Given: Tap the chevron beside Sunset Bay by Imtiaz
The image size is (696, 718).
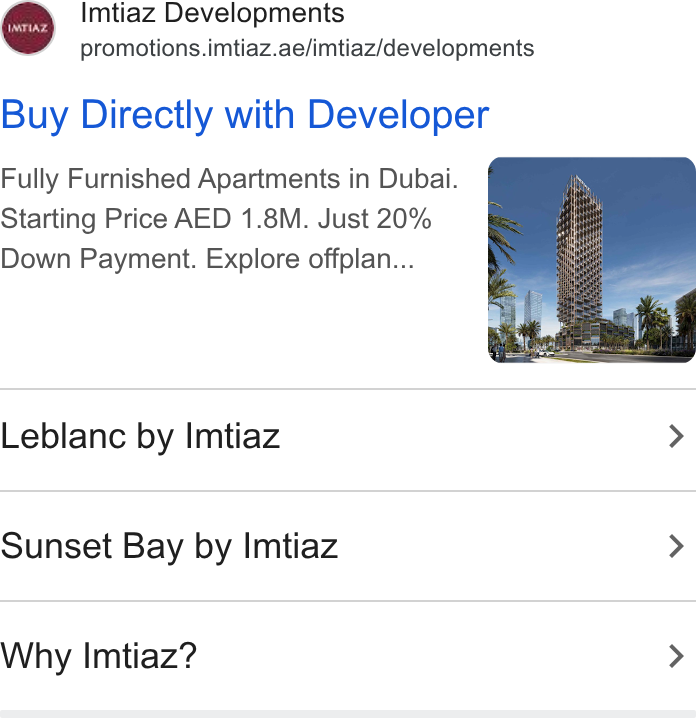Looking at the screenshot, I should coord(676,546).
